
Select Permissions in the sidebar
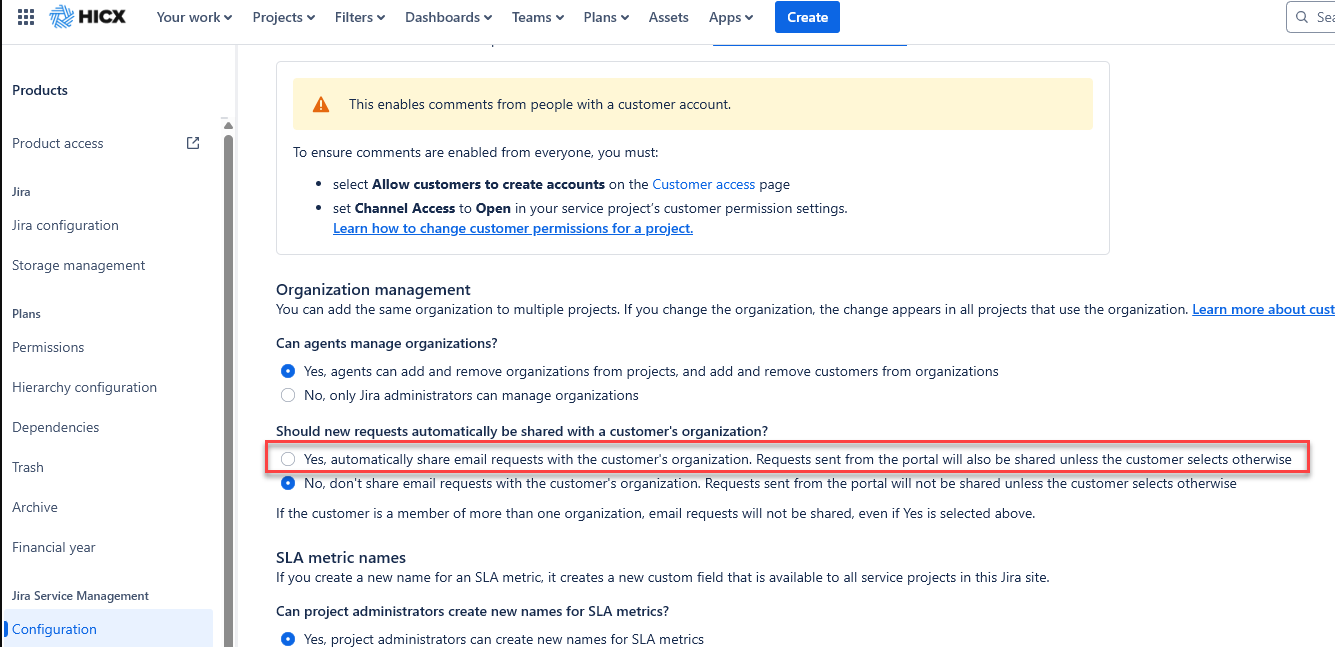pyautogui.click(x=48, y=347)
